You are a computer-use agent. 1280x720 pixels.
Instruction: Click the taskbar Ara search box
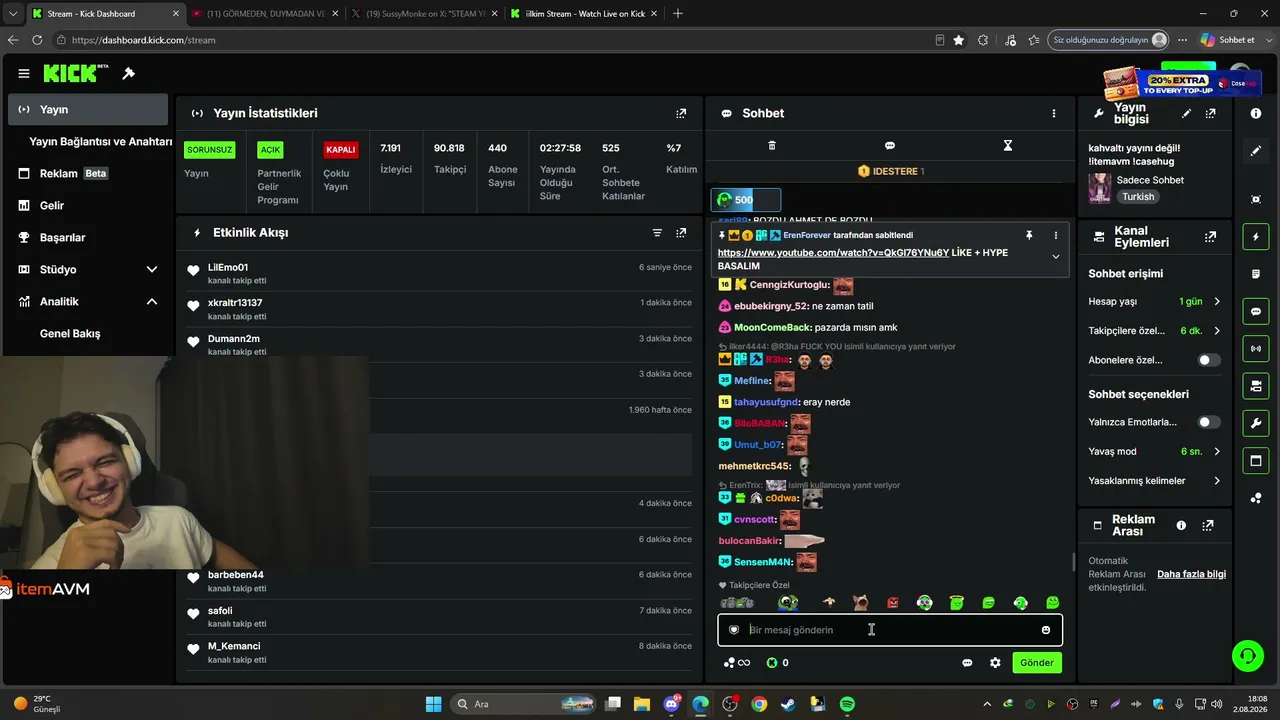pyautogui.click(x=523, y=704)
